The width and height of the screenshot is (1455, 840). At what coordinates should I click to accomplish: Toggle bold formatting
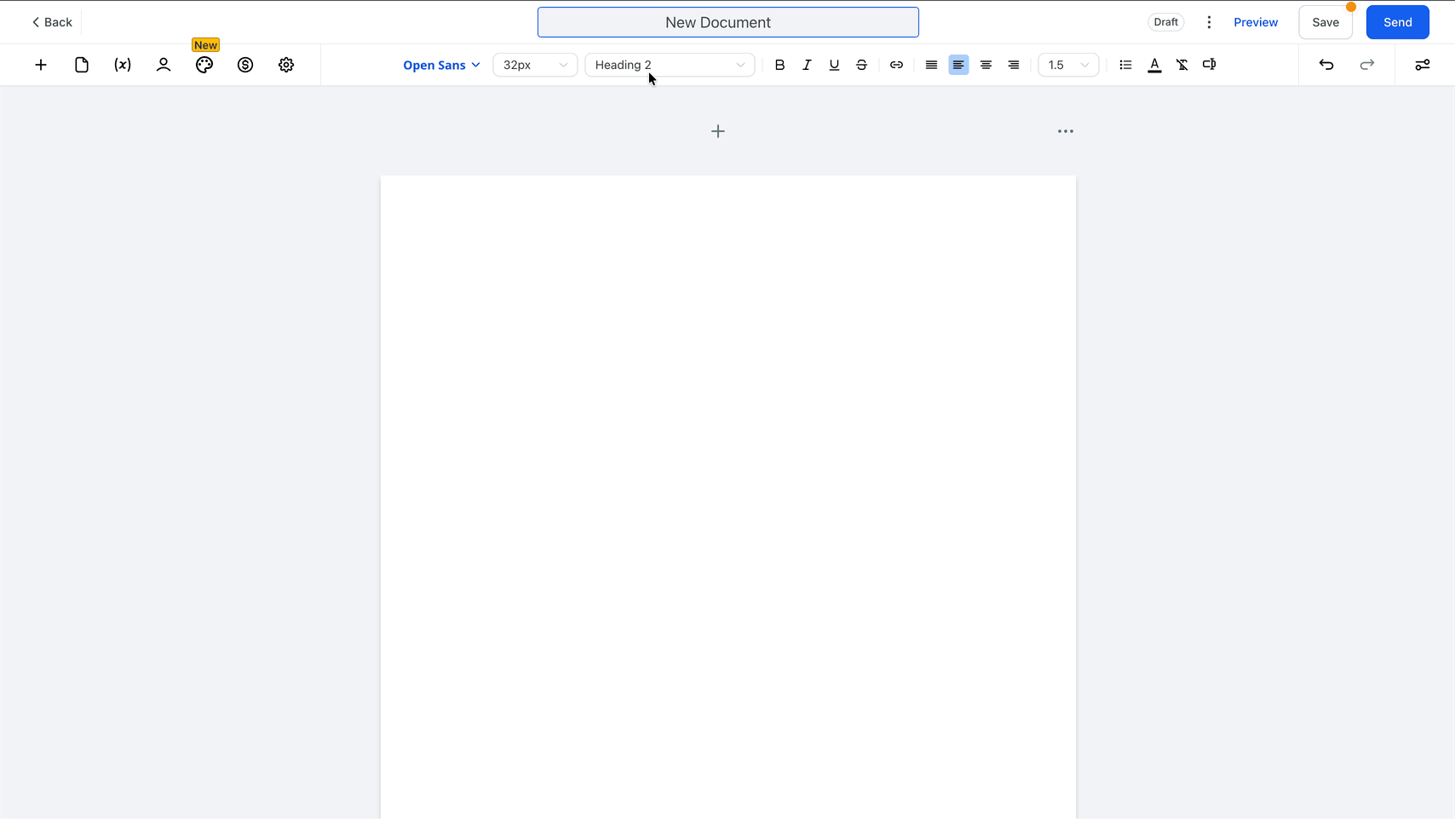point(779,65)
